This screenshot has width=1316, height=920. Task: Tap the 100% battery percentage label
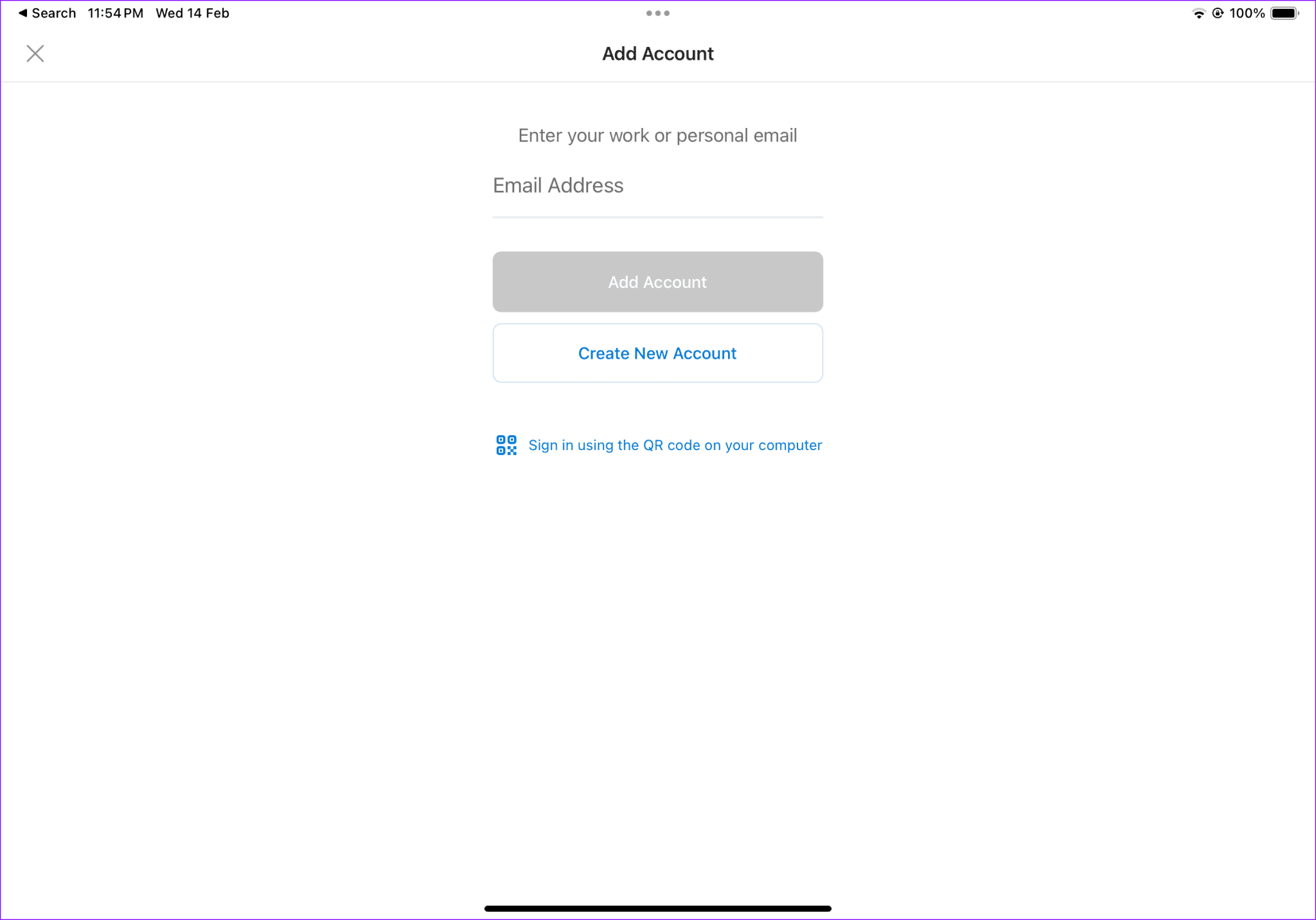1246,13
